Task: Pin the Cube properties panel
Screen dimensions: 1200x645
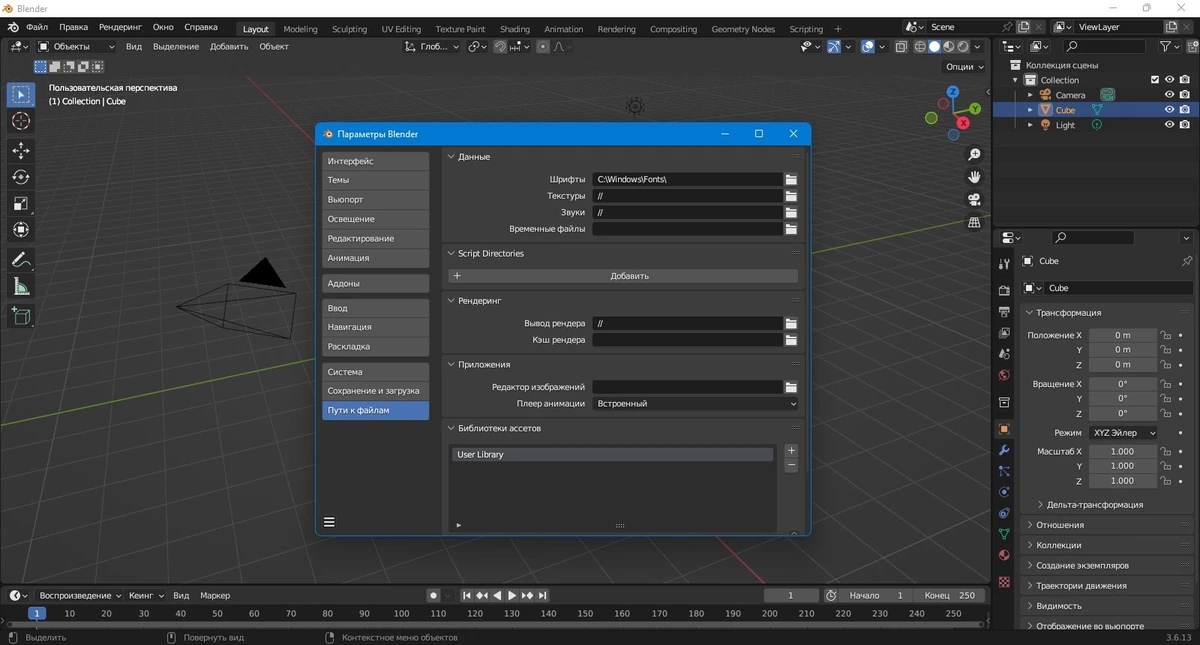Action: (1186, 261)
